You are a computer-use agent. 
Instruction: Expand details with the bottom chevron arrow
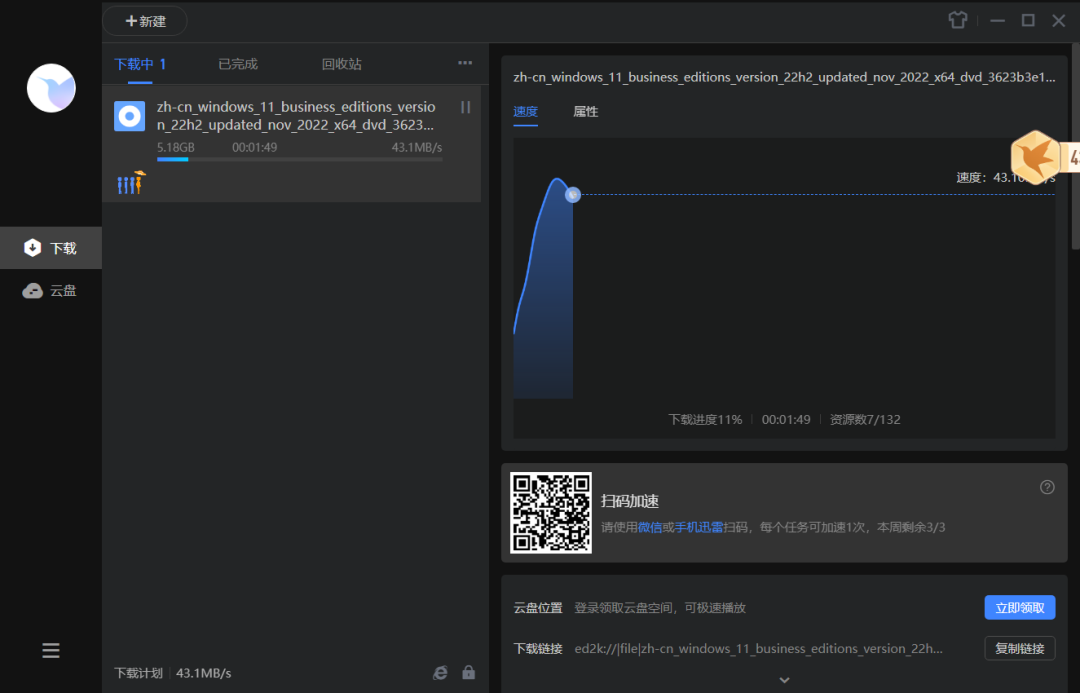point(784,680)
